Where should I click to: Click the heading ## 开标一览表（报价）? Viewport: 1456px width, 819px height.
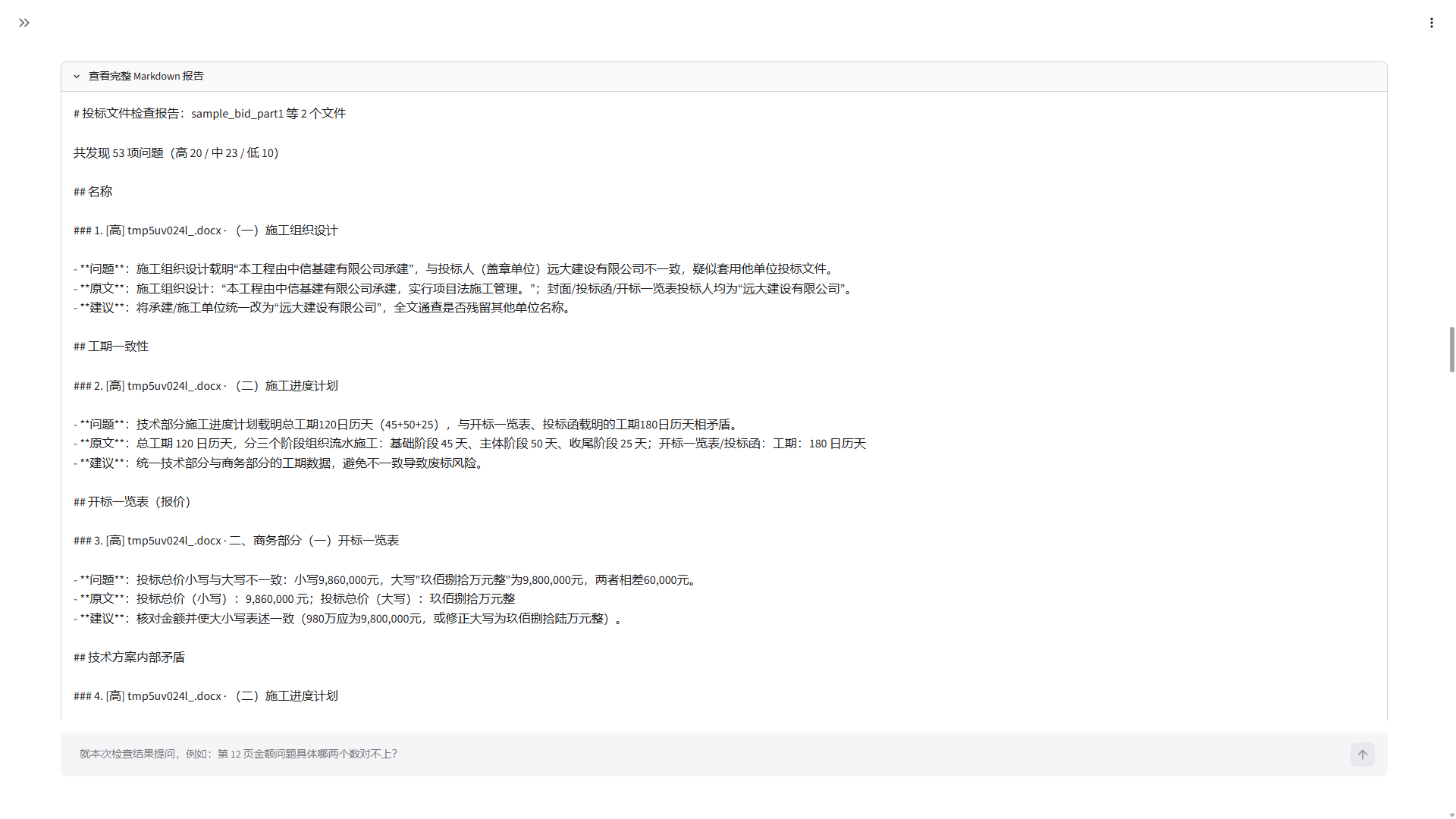(x=133, y=502)
